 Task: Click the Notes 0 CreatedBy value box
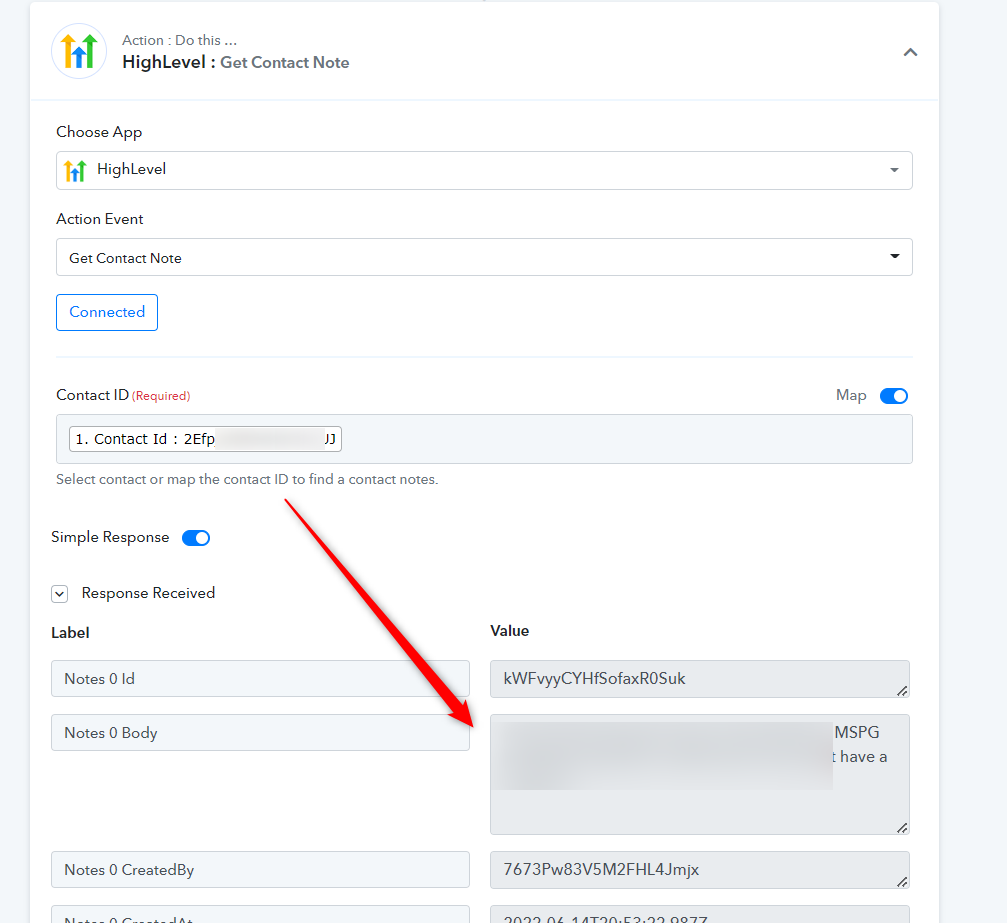pos(699,870)
